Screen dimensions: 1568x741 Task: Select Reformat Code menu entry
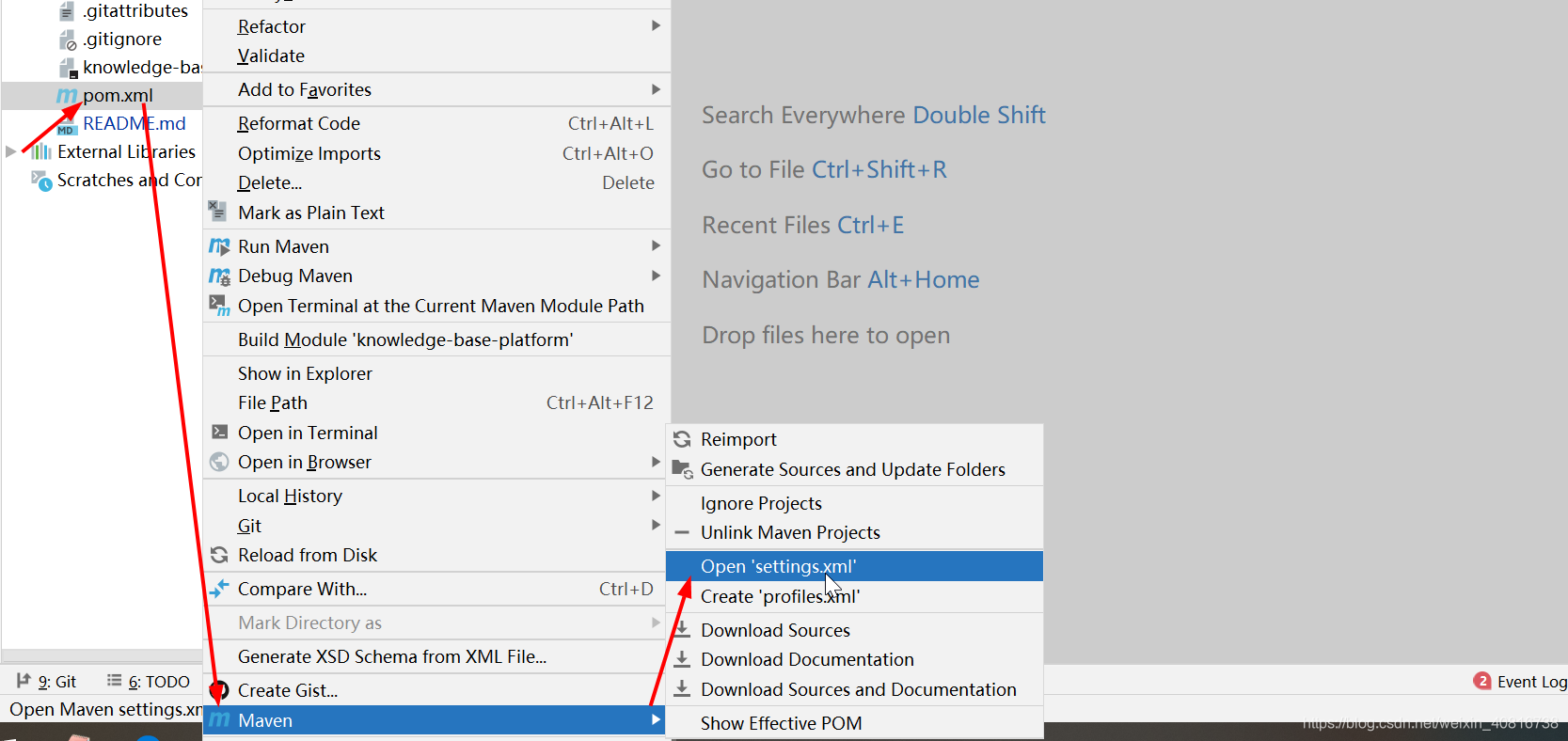coord(436,123)
